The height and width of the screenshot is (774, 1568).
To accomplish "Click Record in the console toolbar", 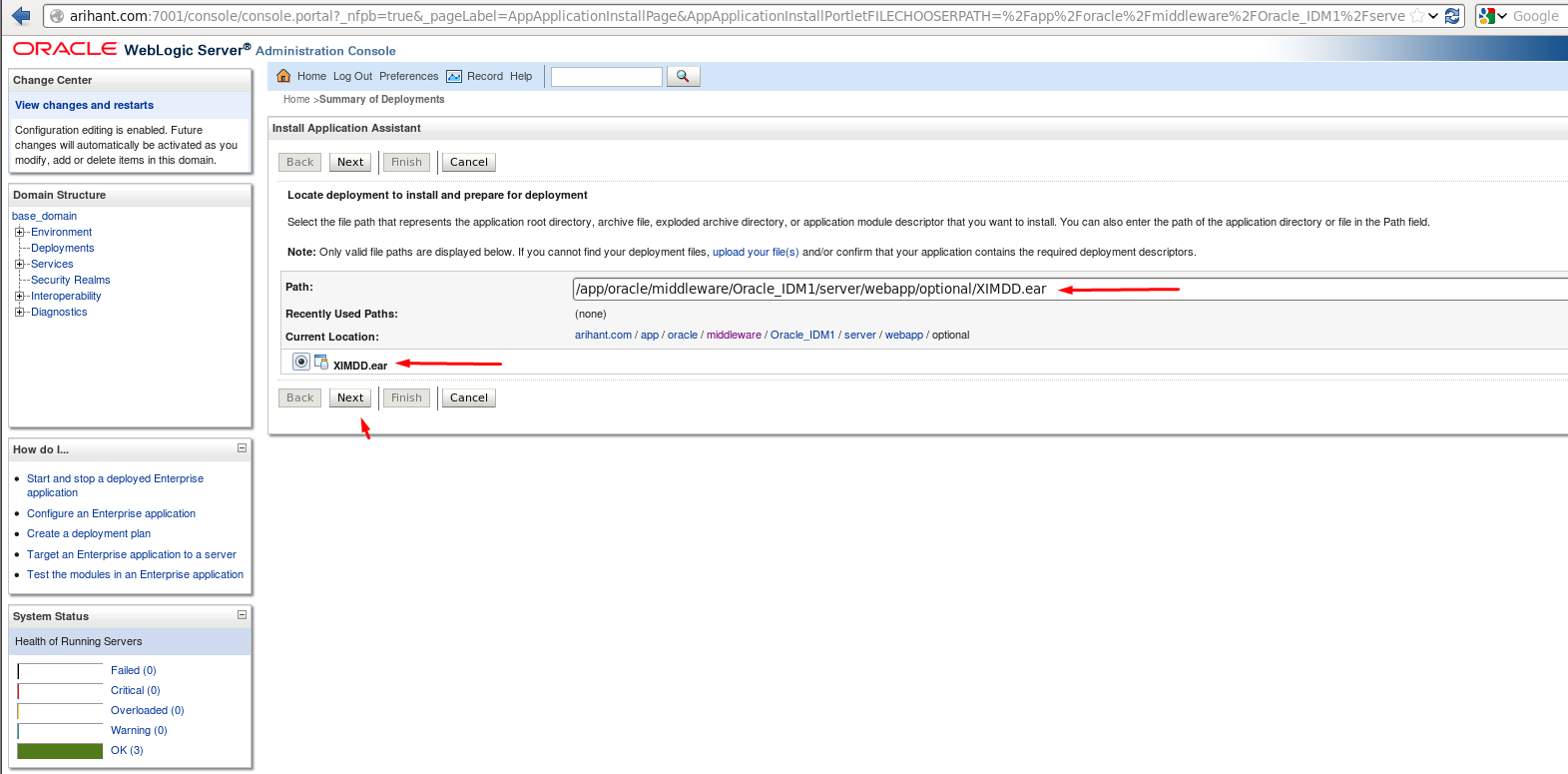I will (485, 76).
